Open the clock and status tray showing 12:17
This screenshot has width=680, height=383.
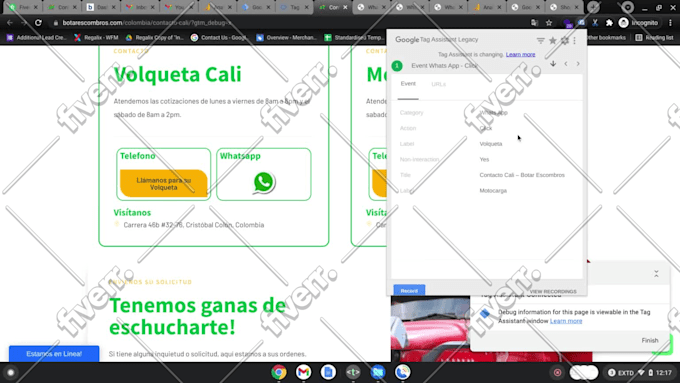(x=640, y=372)
